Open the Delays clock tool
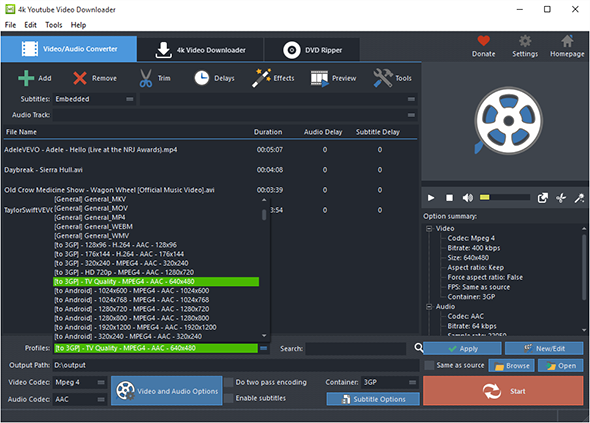 click(202, 78)
